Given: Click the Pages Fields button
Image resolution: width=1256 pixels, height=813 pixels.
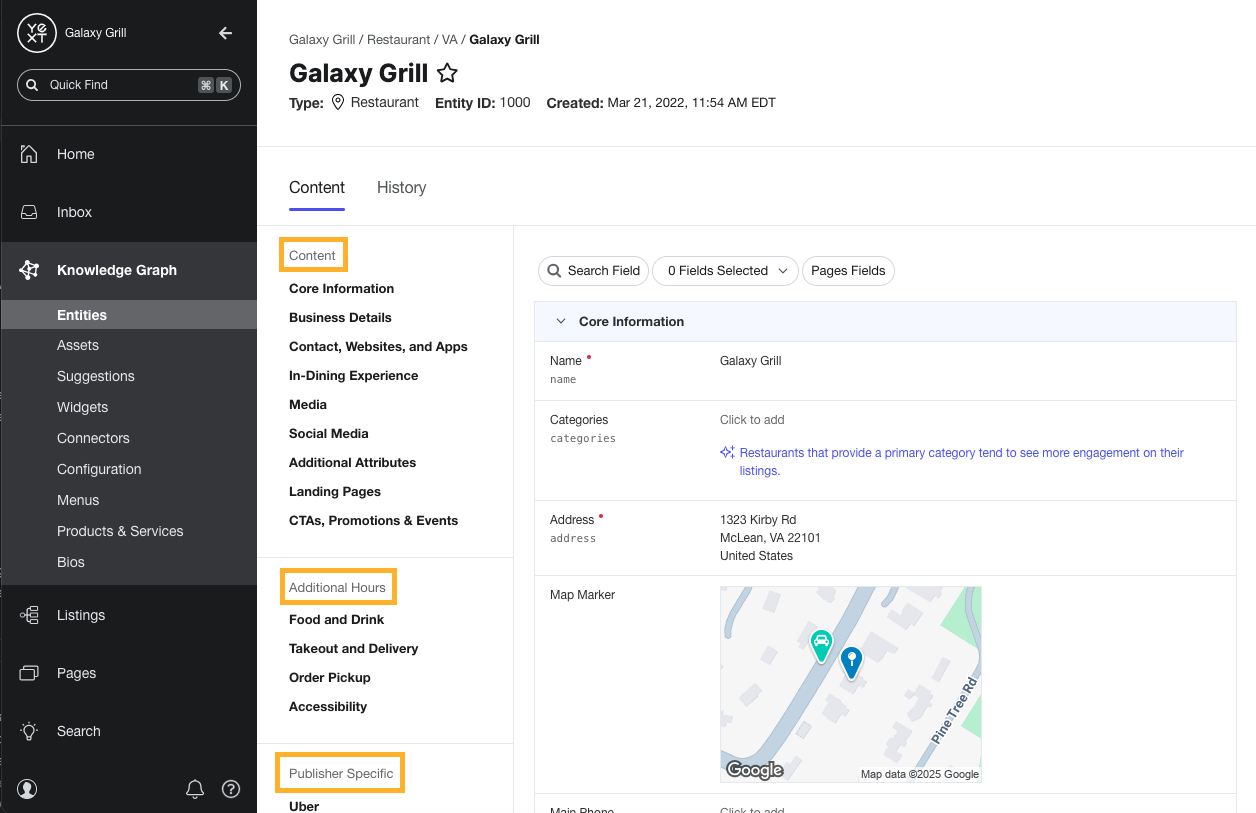Looking at the screenshot, I should pos(848,271).
